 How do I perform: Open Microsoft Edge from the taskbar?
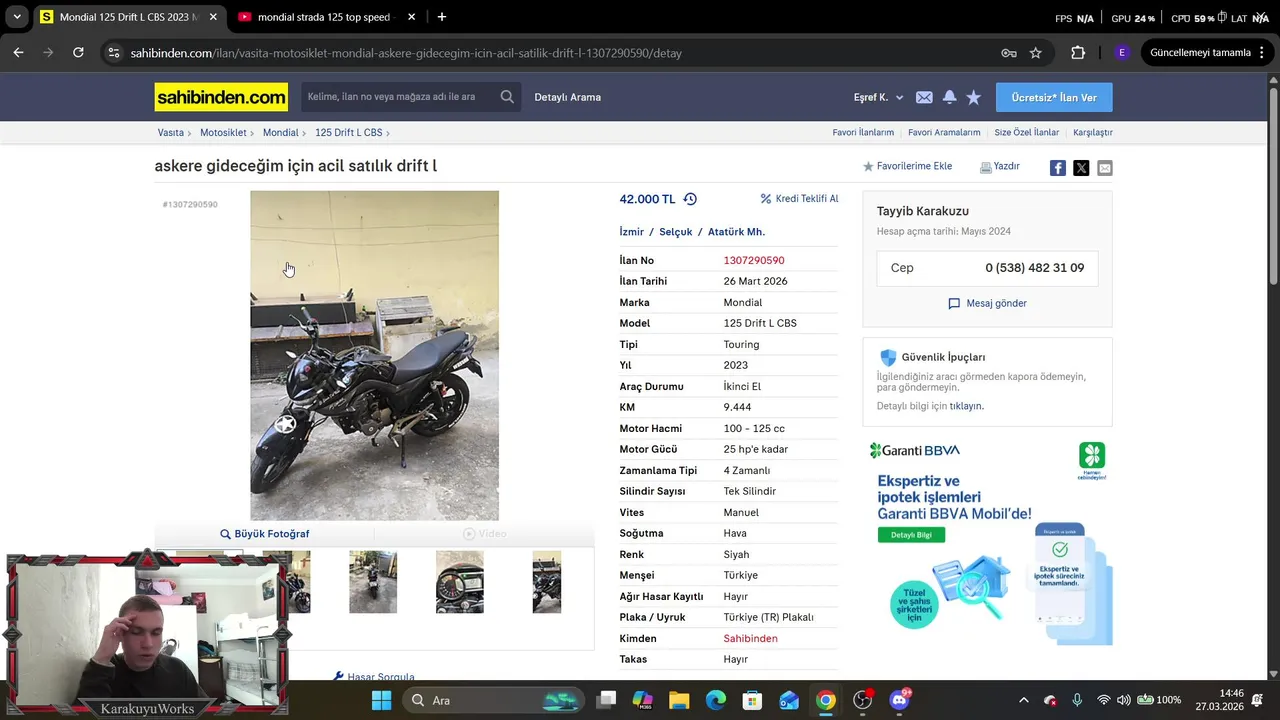click(x=716, y=700)
